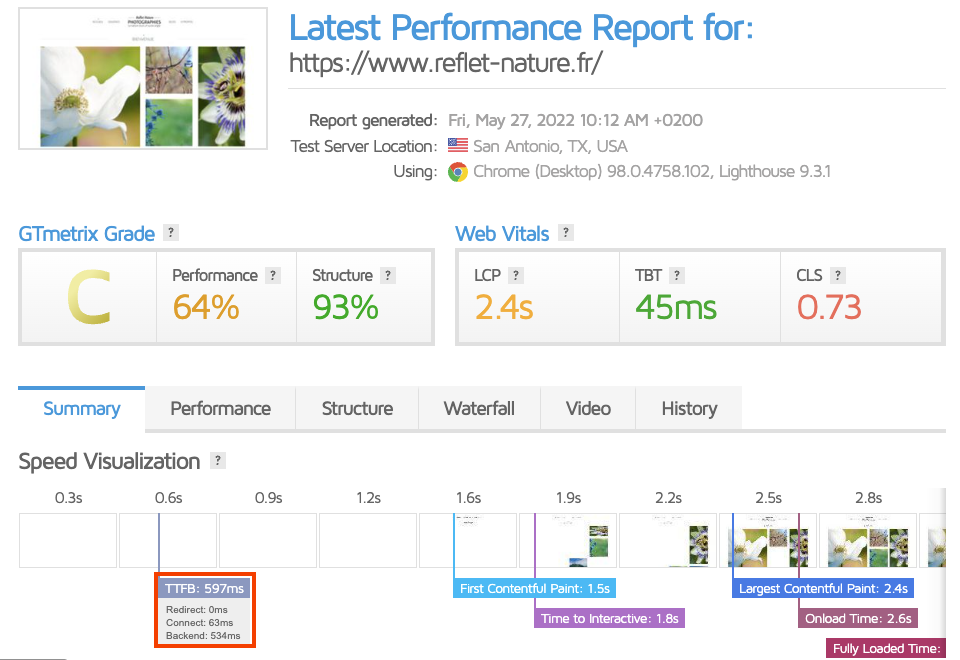The image size is (960, 660).
Task: Click the Chrome browser icon
Action: [x=457, y=172]
